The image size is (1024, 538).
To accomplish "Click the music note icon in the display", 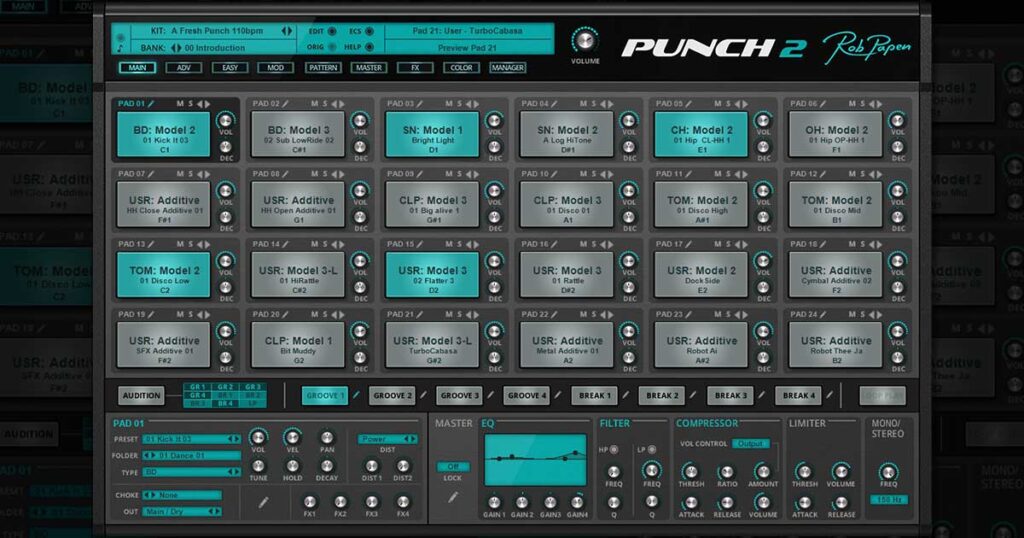I will 120,48.
